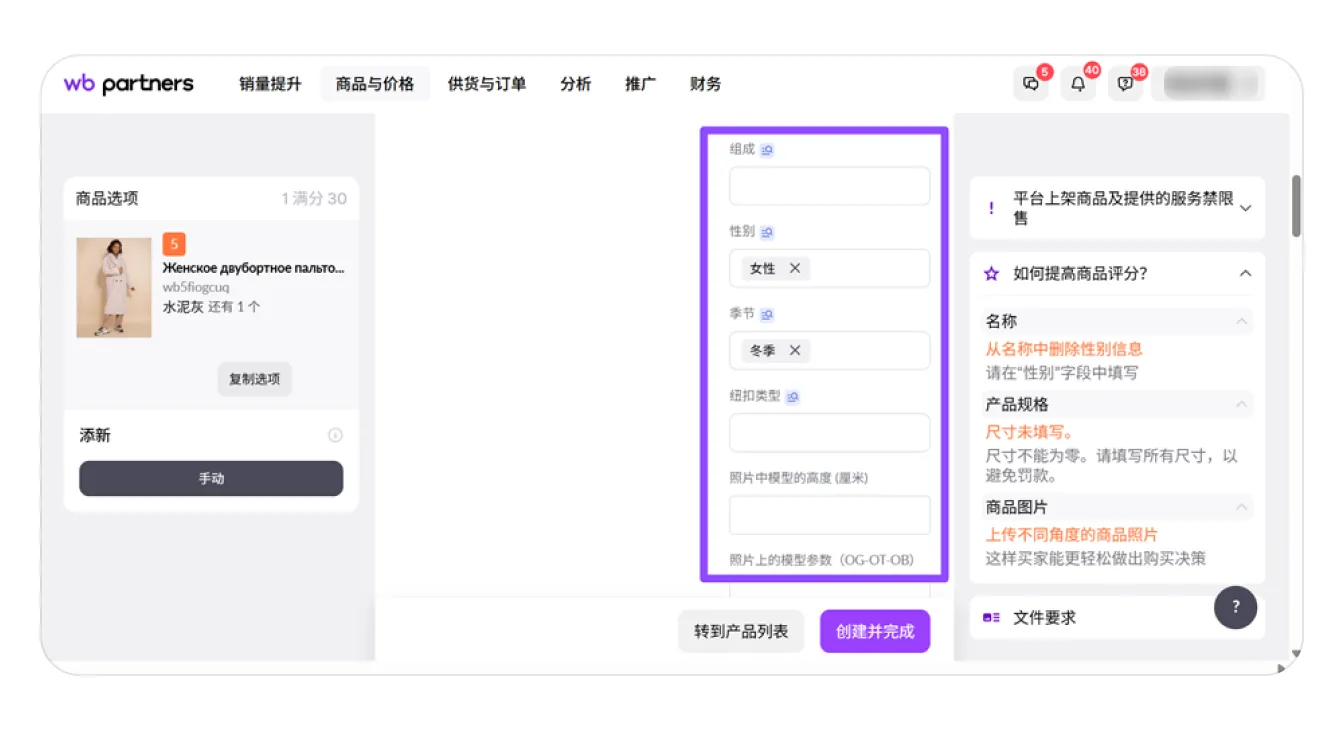The width and height of the screenshot is (1344, 730).
Task: Open the 分析 menu
Action: (x=576, y=84)
